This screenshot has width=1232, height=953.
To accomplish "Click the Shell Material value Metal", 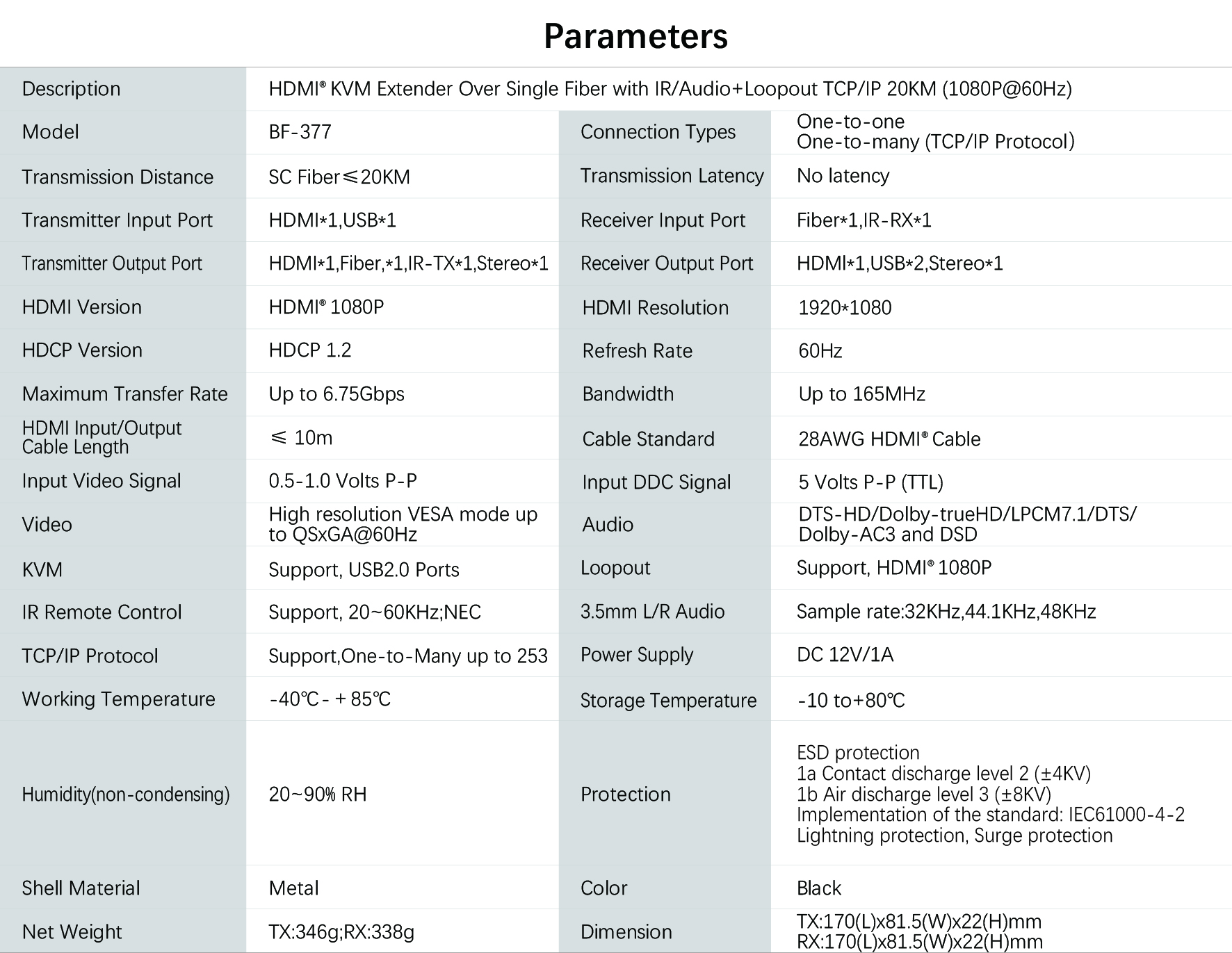I will 293,888.
